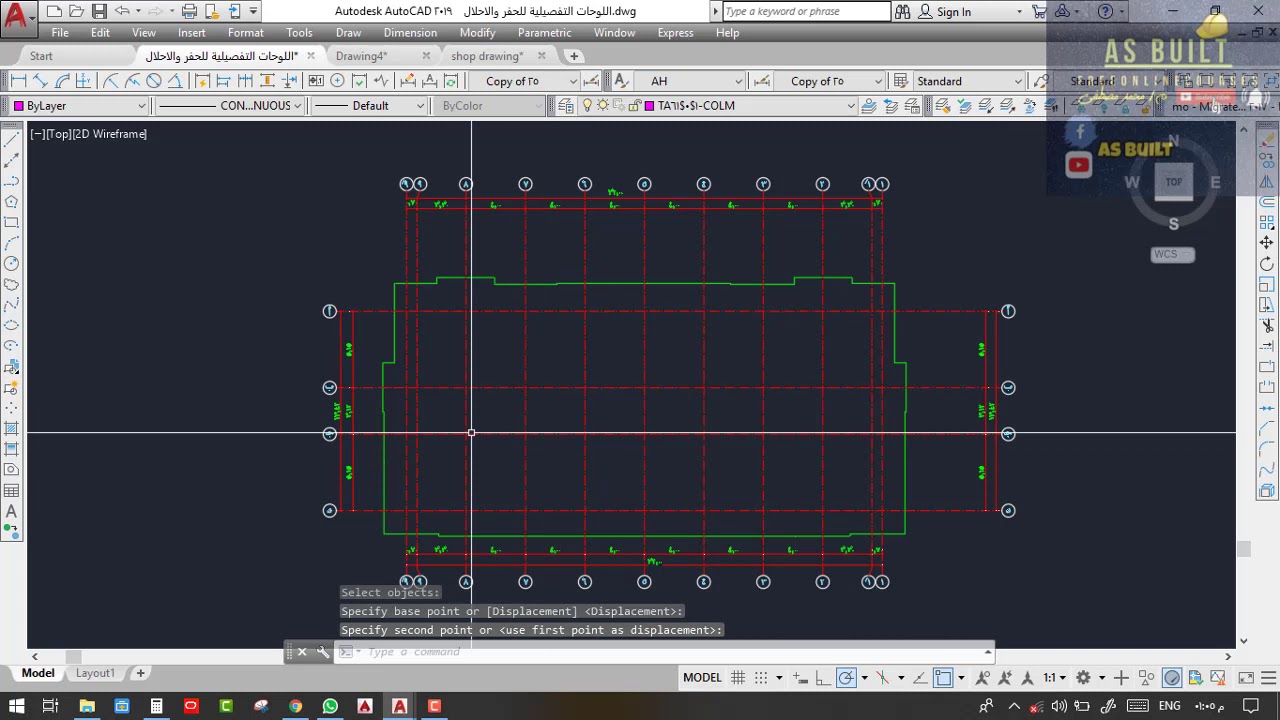The image size is (1280, 720).
Task: Select the Continue dimension tool
Action: [x=245, y=81]
